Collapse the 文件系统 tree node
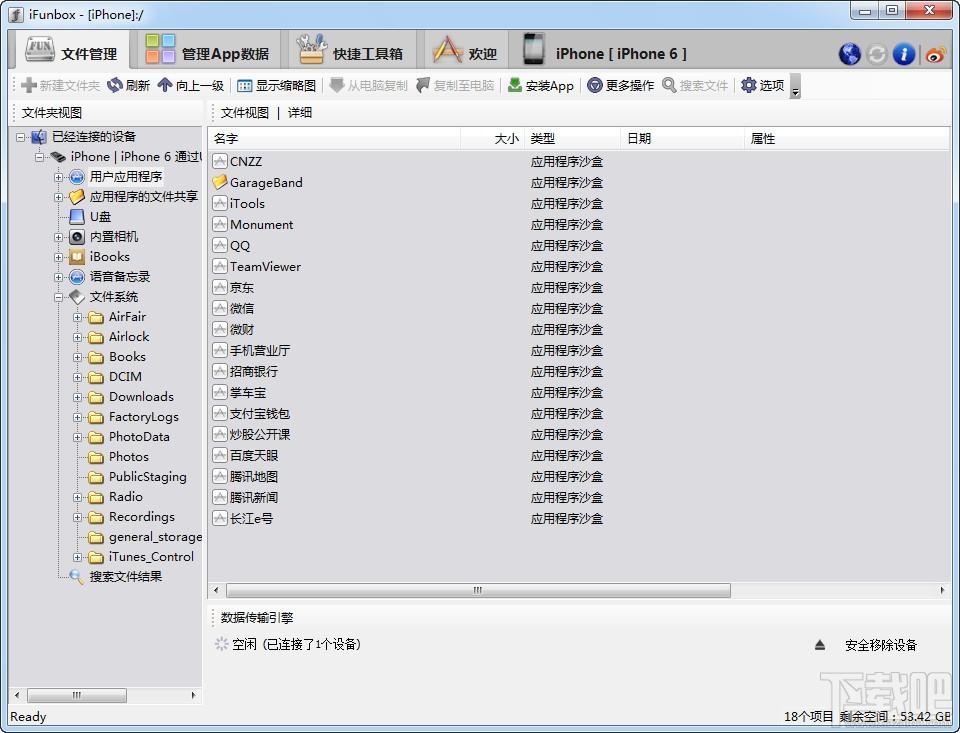 59,297
